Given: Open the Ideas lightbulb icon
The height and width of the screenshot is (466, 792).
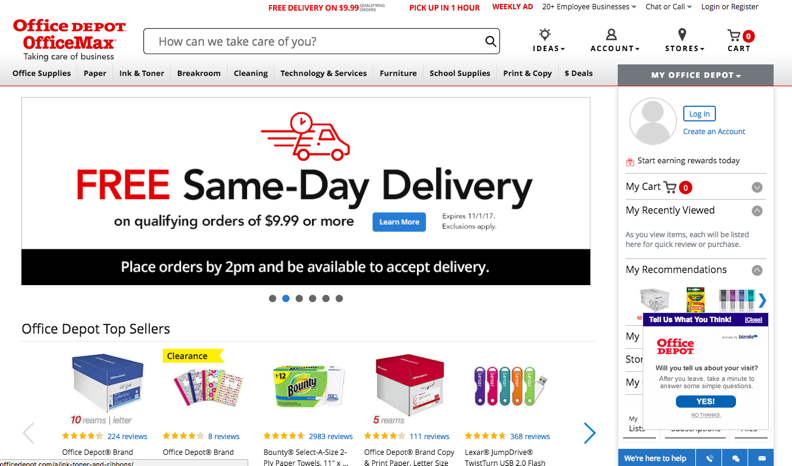Looking at the screenshot, I should [x=544, y=34].
